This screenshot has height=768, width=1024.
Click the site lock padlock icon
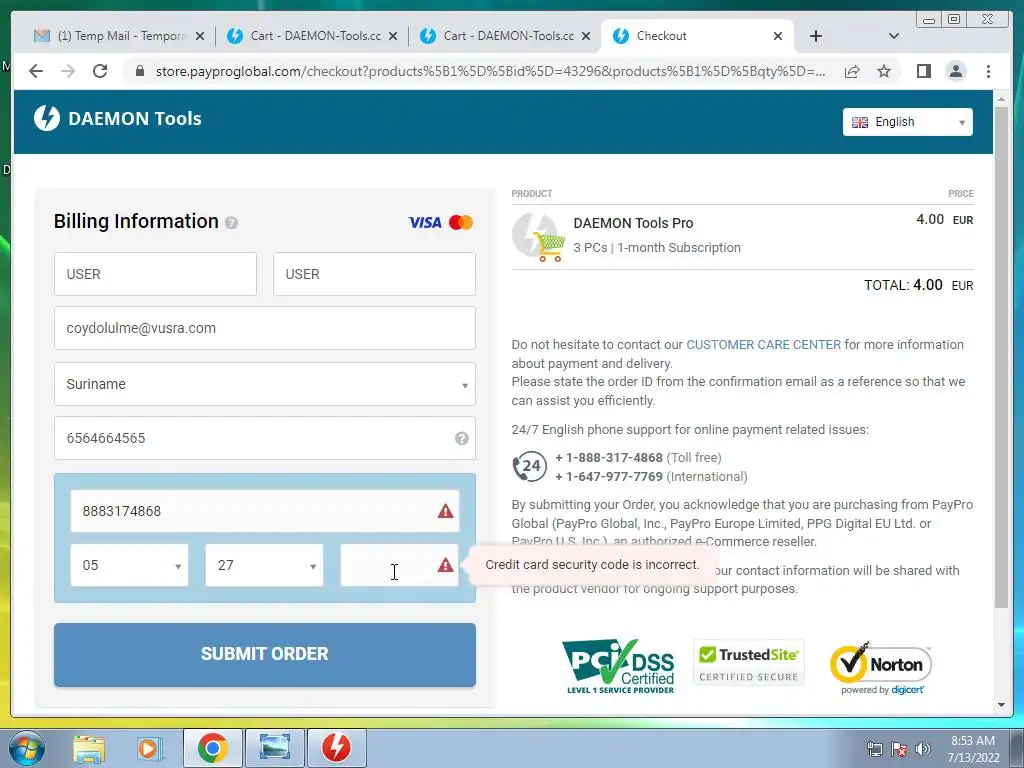click(140, 71)
